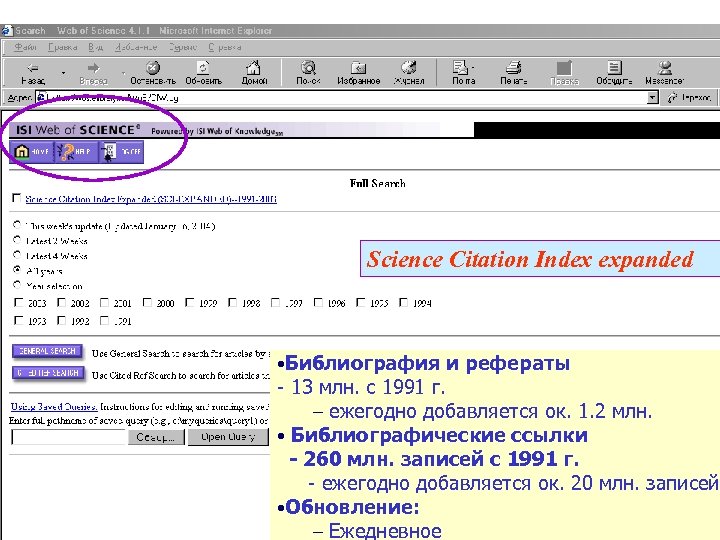Open the Файл menu
Screen dimensions: 720x540
pyautogui.click(x=25, y=47)
